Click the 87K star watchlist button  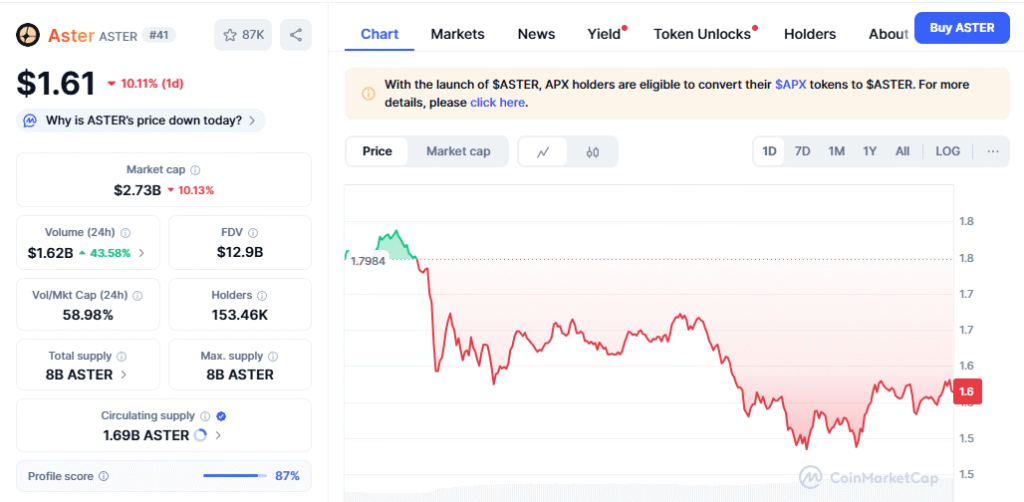click(x=243, y=35)
